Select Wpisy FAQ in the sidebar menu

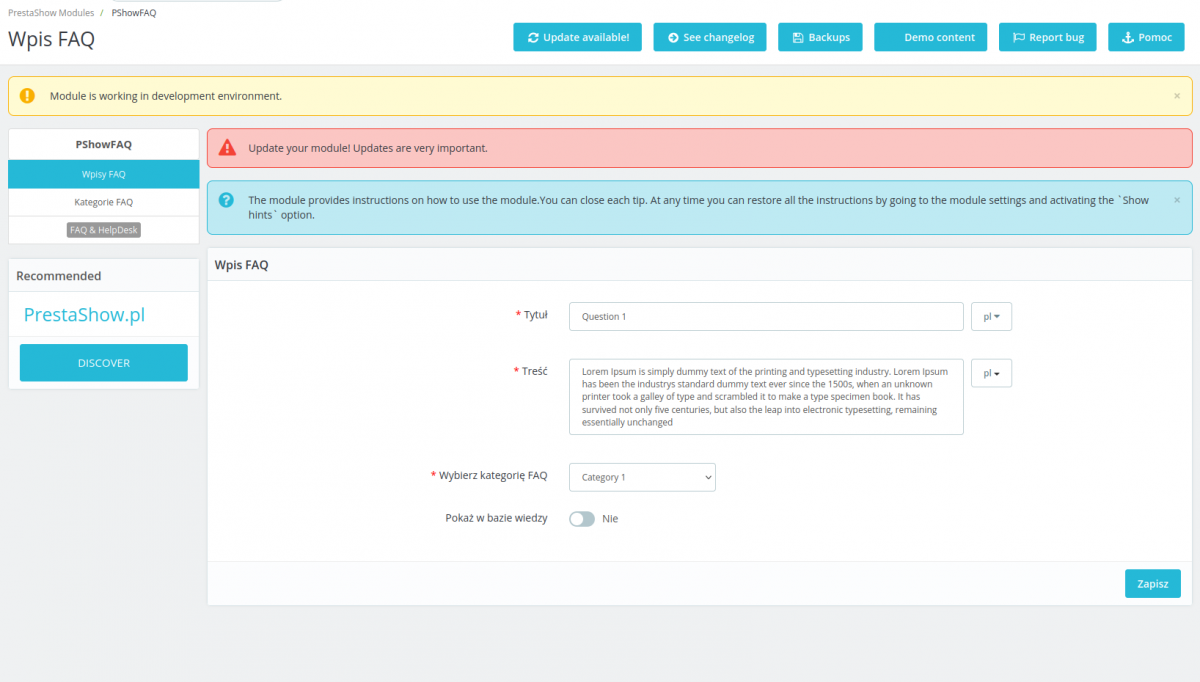[104, 174]
